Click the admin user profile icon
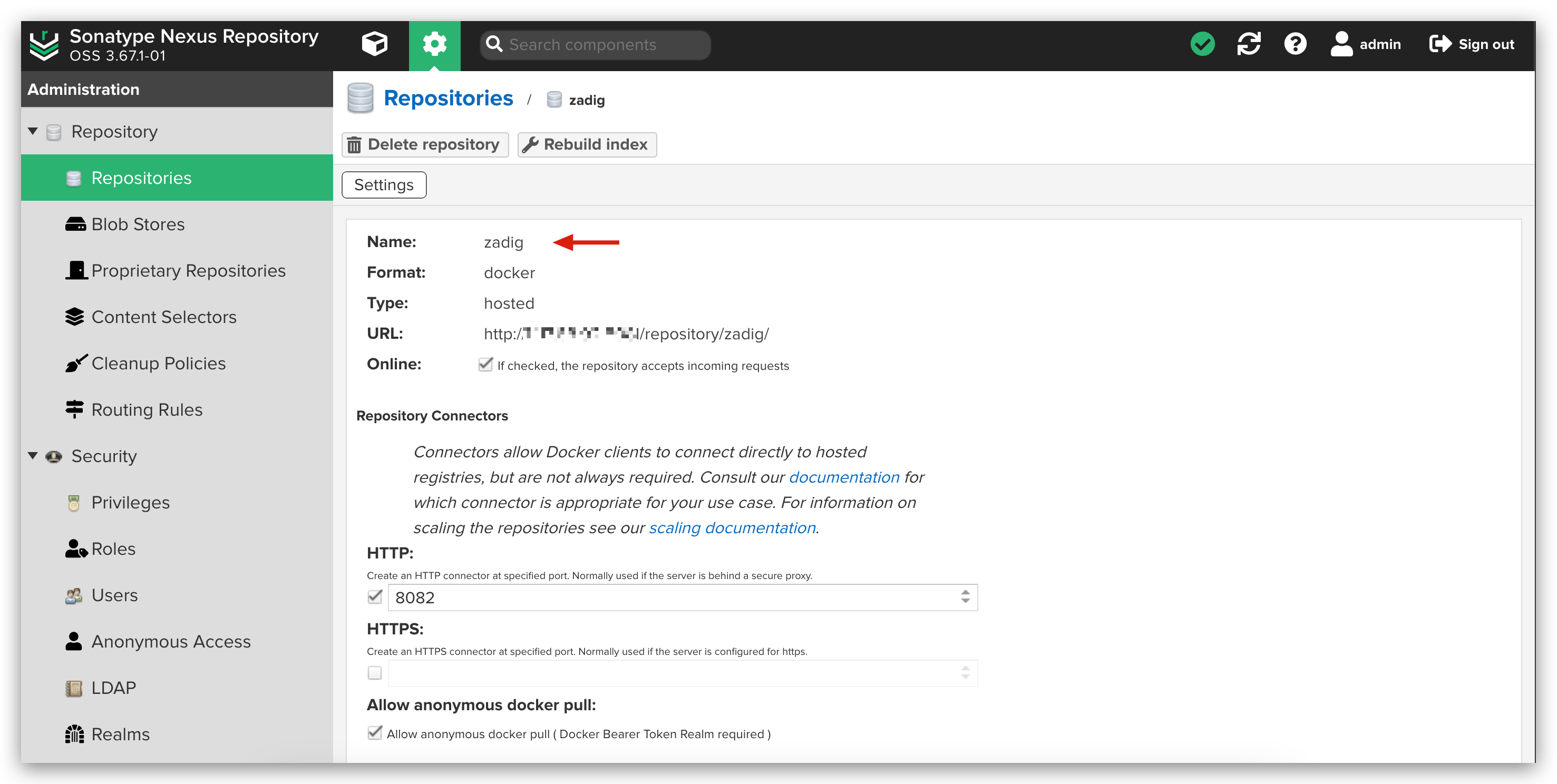The image size is (1557, 784). click(x=1341, y=44)
